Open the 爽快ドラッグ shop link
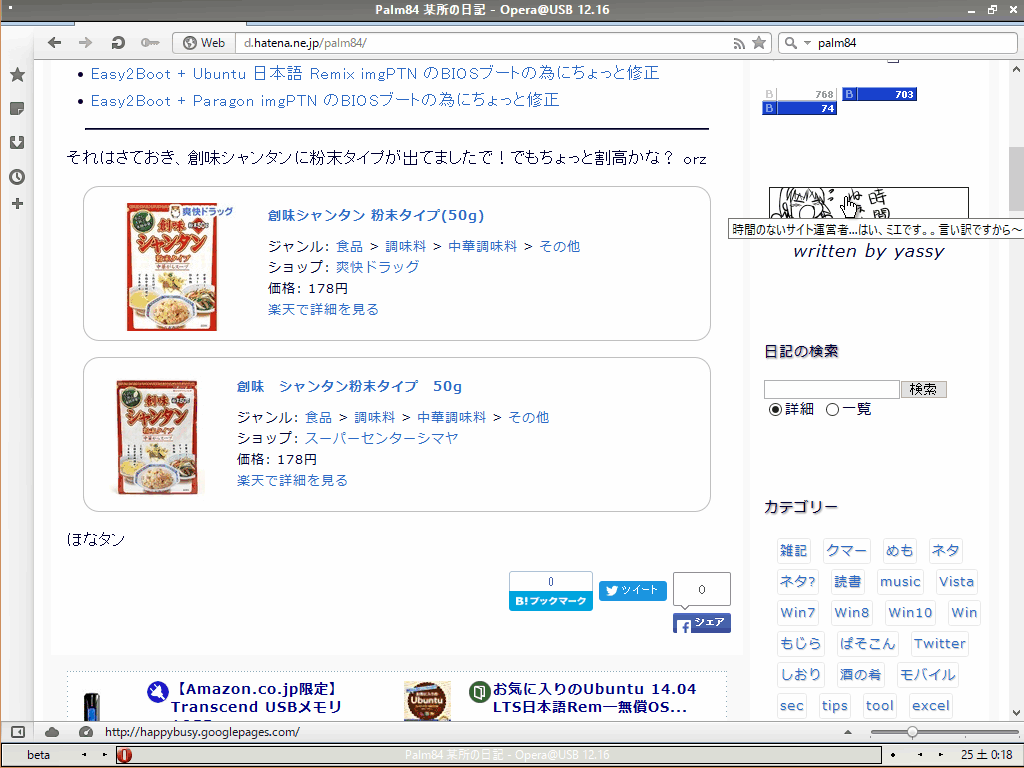 click(x=377, y=266)
